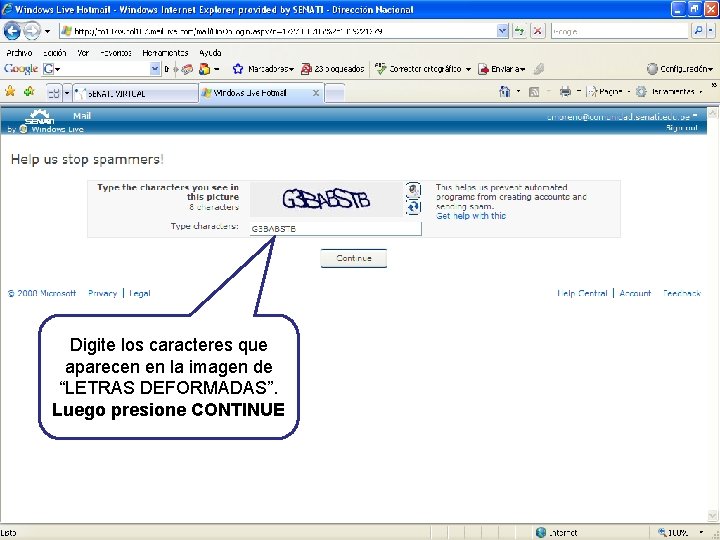This screenshot has width=720, height=540.
Task: Refresh the CAPTCHA with new picture icon
Action: [x=413, y=207]
